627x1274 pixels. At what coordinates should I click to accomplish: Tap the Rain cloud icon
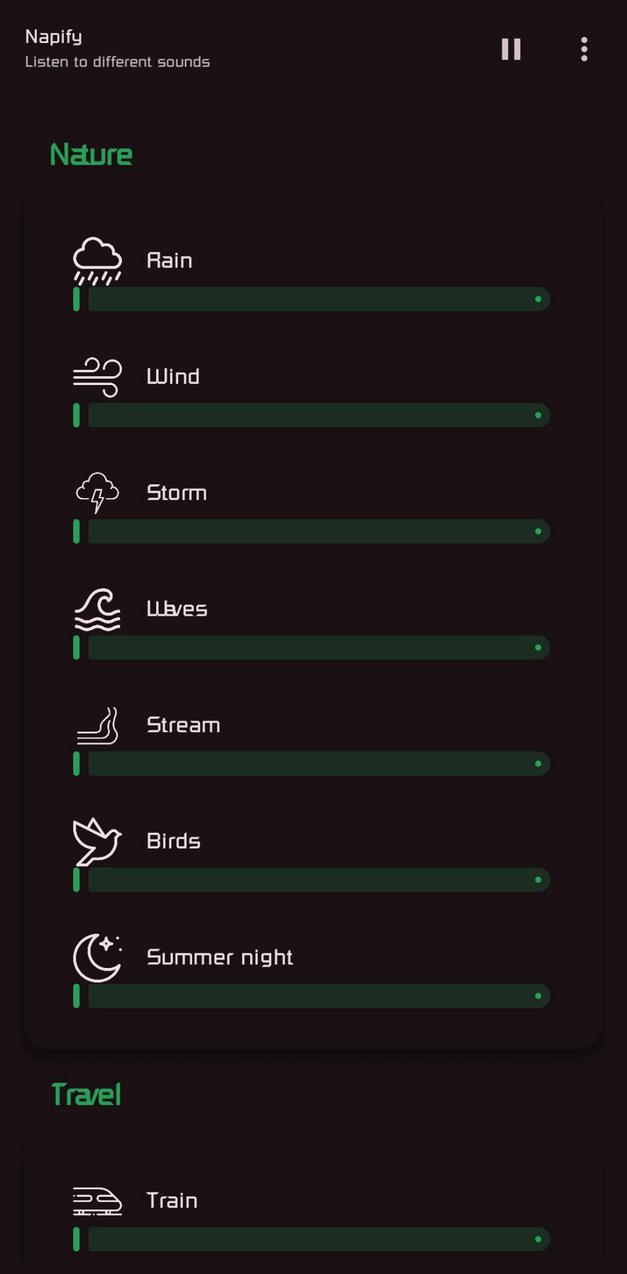97,261
